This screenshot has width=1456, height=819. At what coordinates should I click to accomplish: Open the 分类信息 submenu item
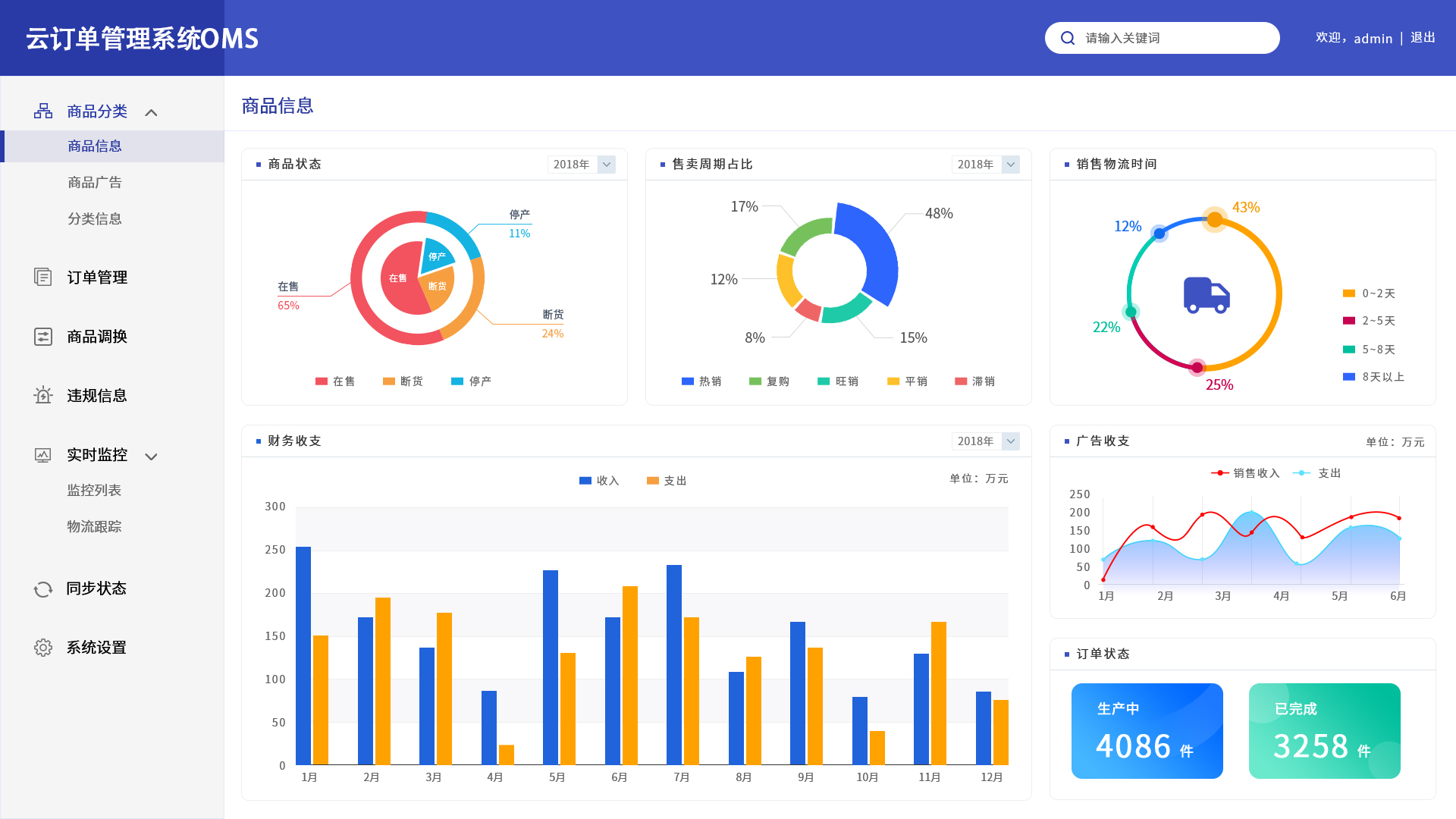click(95, 219)
